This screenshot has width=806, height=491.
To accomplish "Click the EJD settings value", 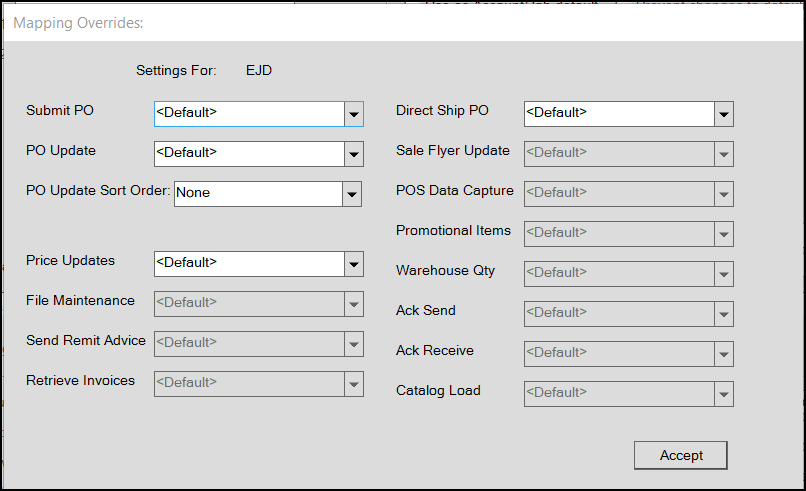I will tap(259, 70).
